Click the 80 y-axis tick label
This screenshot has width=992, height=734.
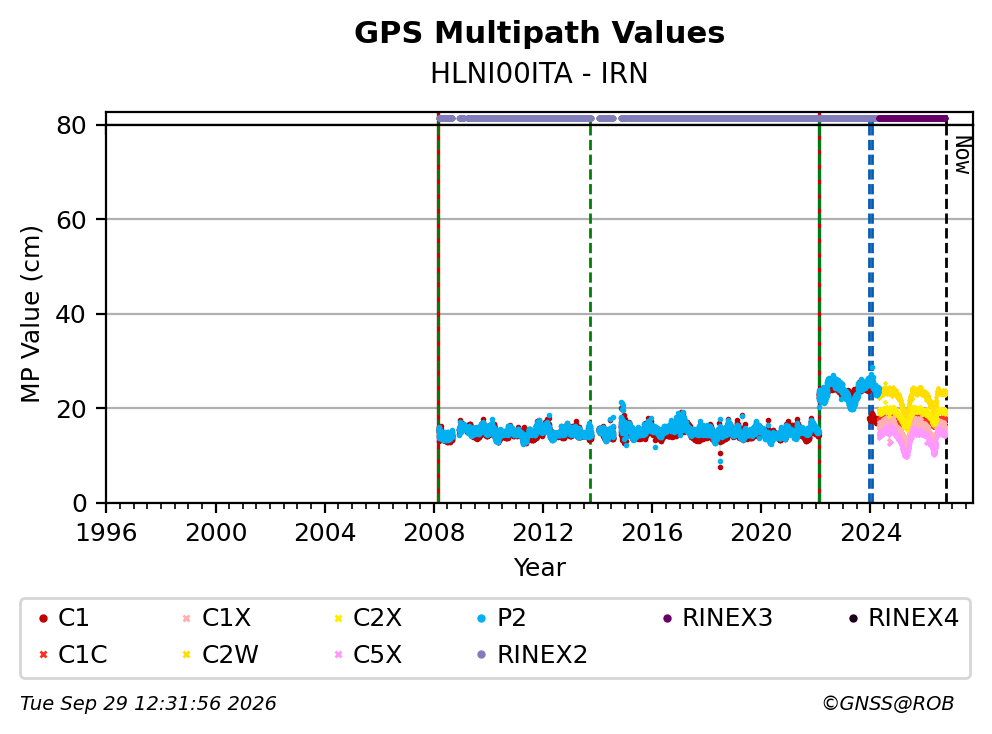pyautogui.click(x=71, y=125)
